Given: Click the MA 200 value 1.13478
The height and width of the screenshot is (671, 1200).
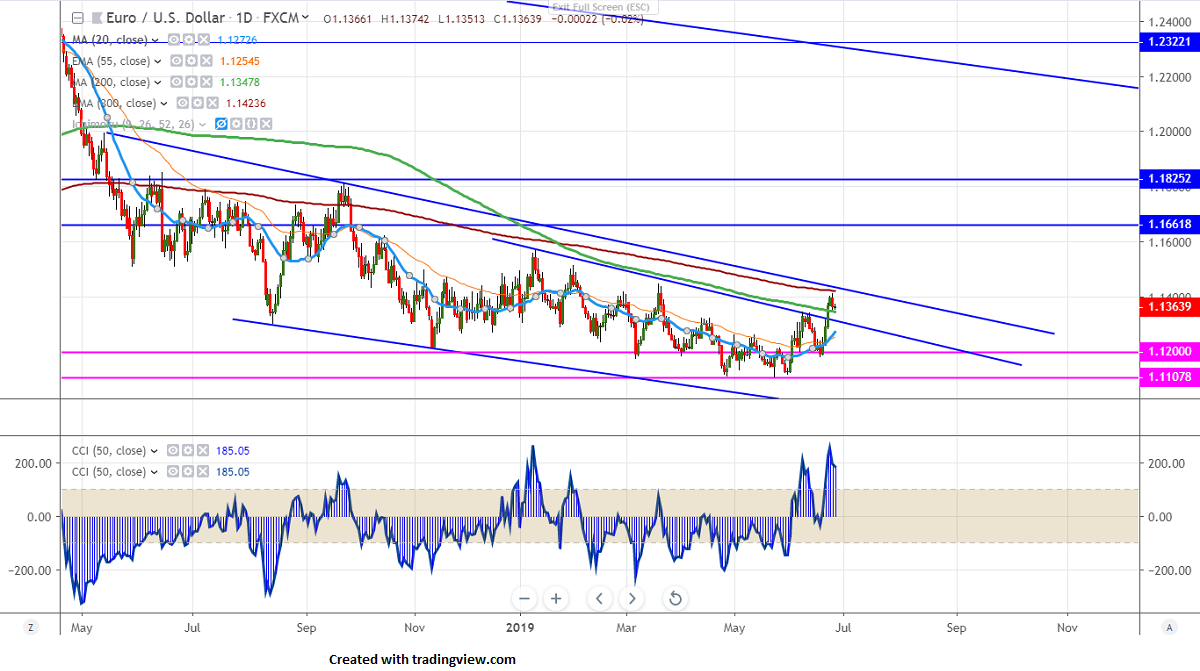Looking at the screenshot, I should pos(240,82).
